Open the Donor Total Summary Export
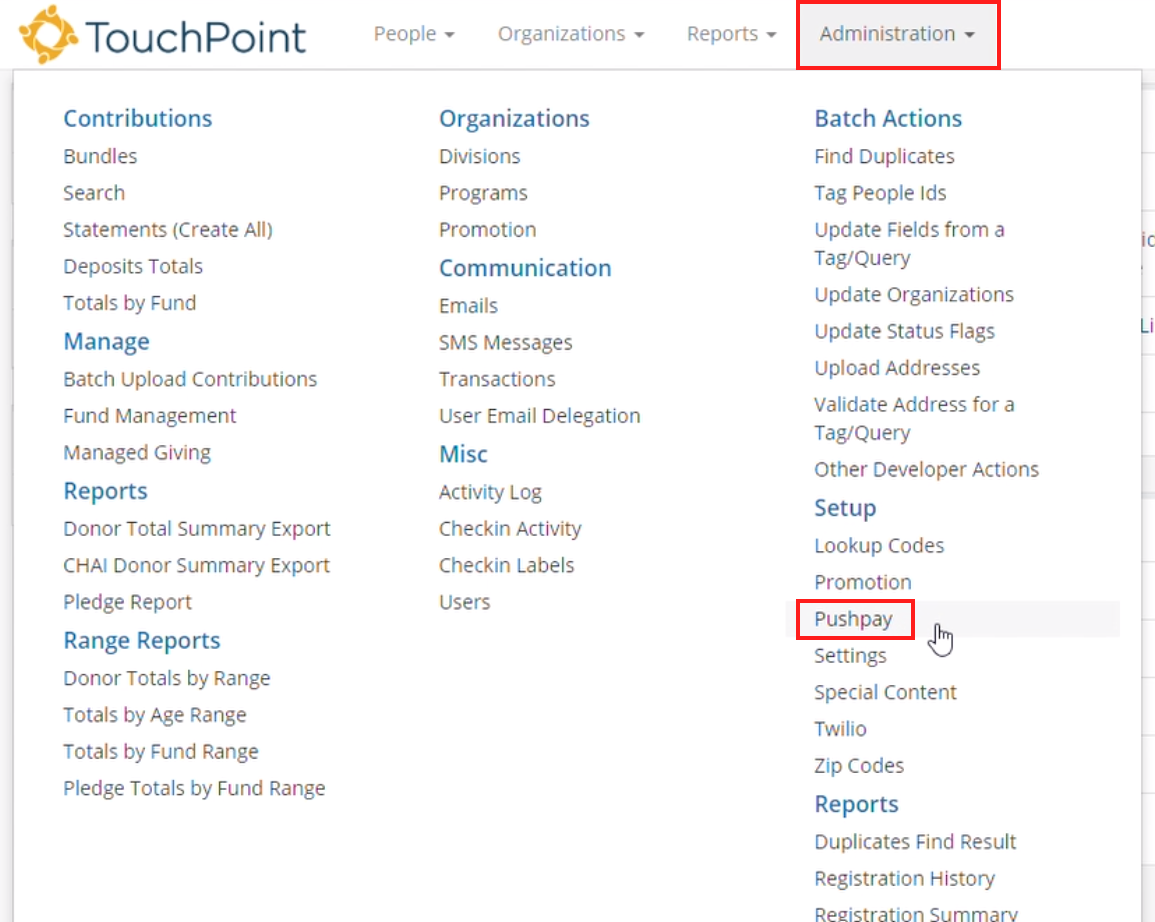Viewport: 1155px width, 922px height. (196, 528)
